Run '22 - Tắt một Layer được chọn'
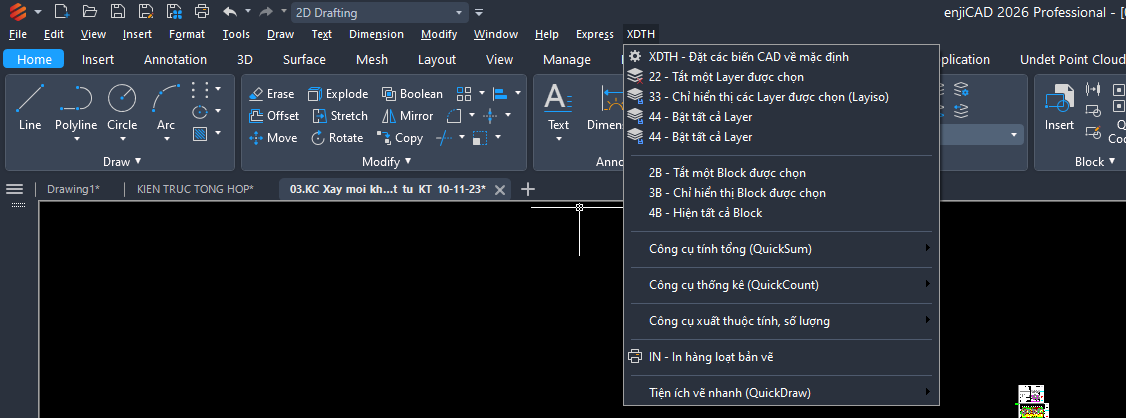This screenshot has height=418, width=1126. tap(726, 76)
